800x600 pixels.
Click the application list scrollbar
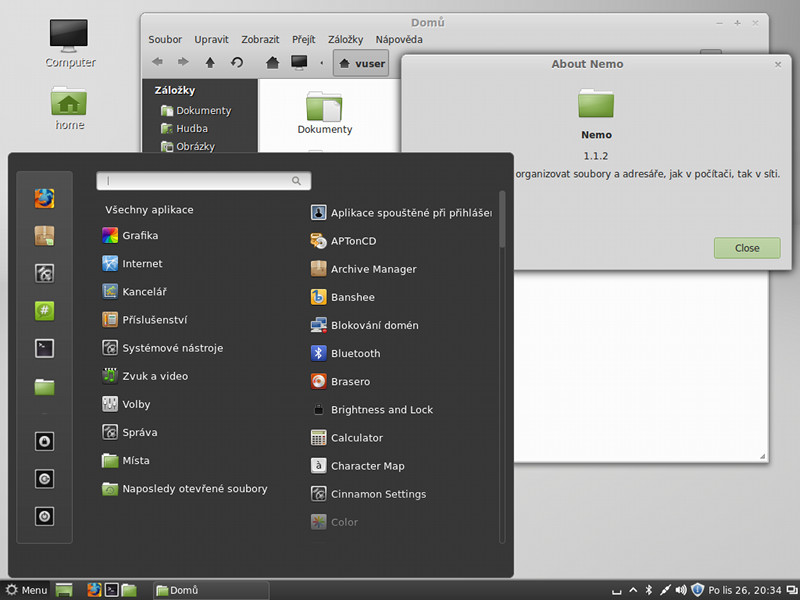coord(502,220)
